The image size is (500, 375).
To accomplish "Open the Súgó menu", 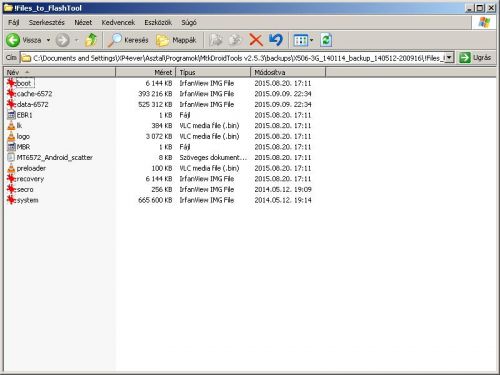I will click(189, 22).
